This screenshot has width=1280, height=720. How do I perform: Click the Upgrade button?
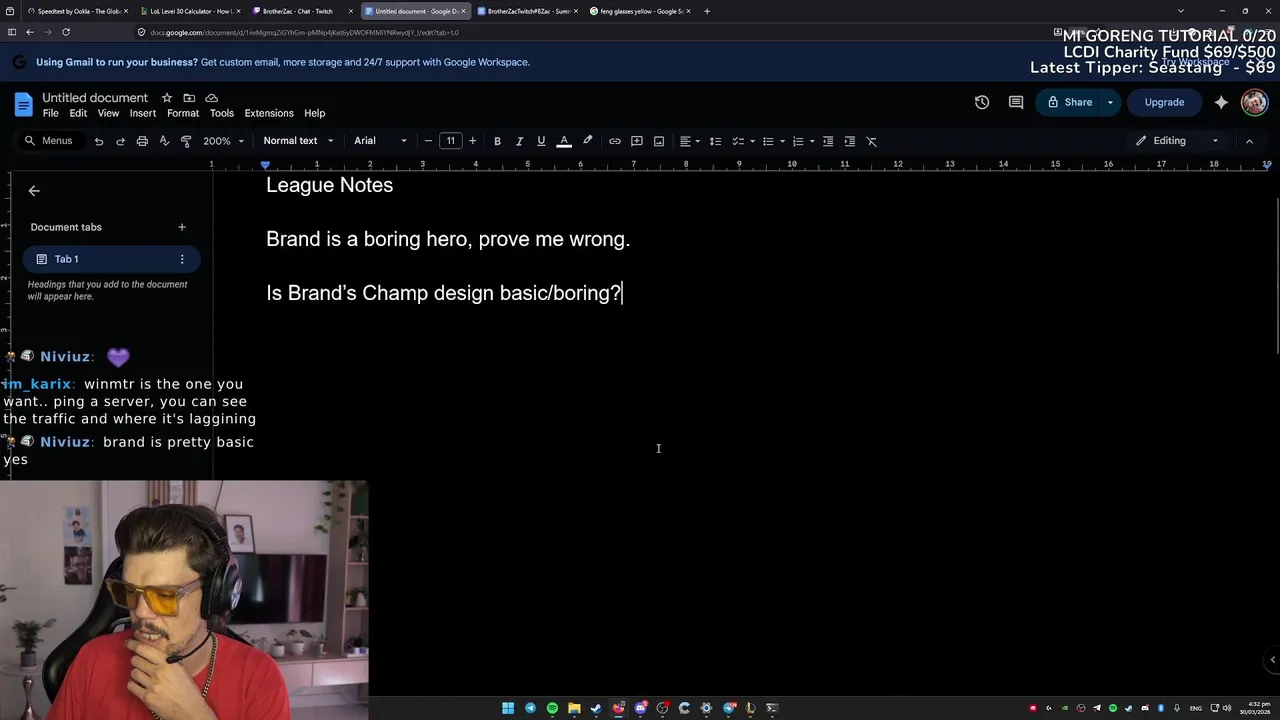click(1164, 102)
